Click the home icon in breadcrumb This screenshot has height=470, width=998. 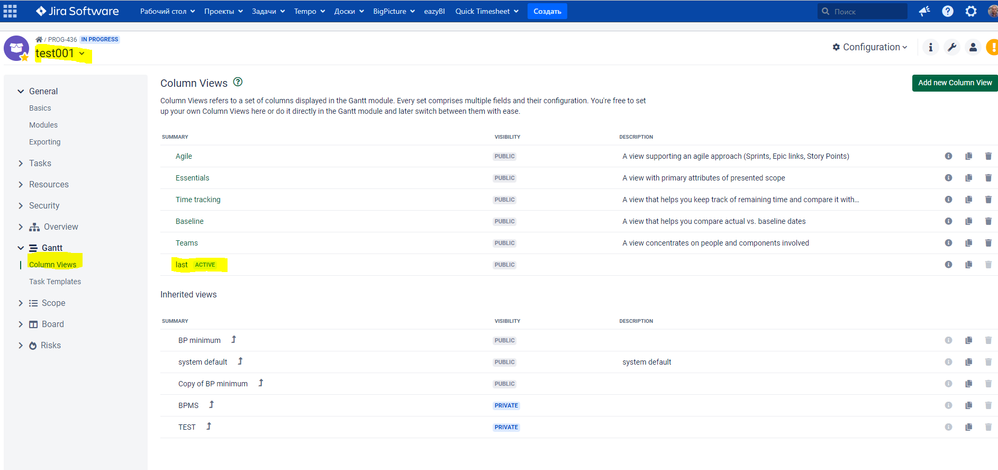(39, 39)
